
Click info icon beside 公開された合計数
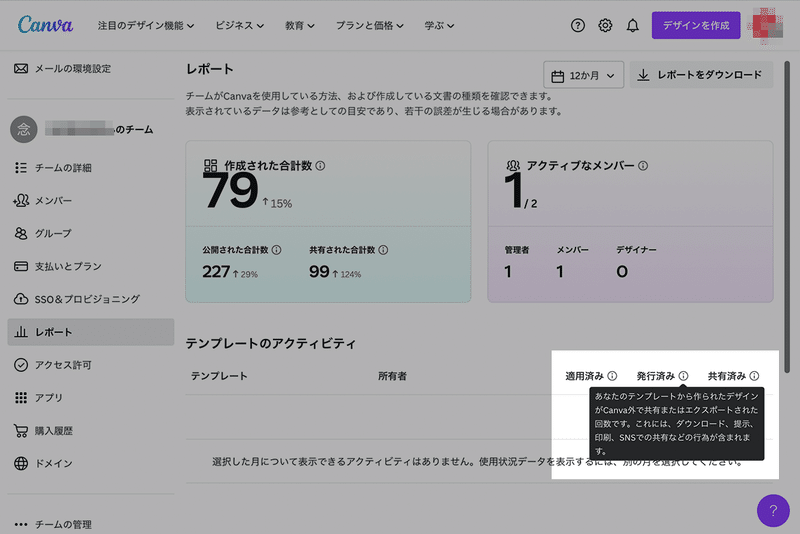[277, 250]
